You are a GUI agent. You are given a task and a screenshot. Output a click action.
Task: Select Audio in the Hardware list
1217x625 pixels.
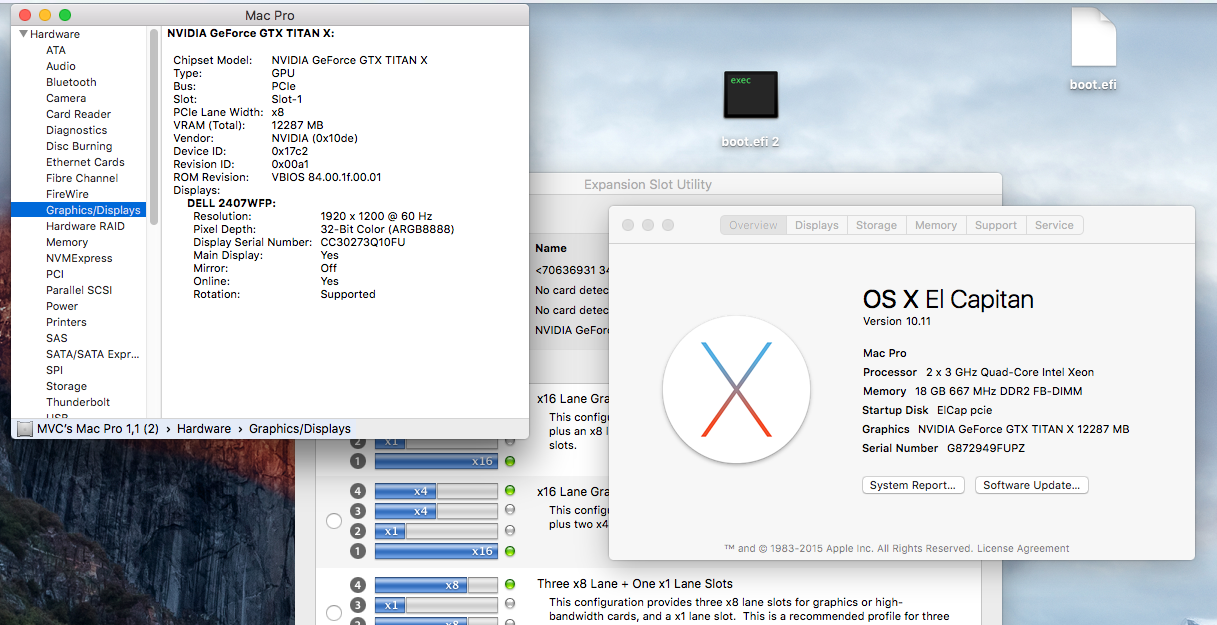point(61,66)
